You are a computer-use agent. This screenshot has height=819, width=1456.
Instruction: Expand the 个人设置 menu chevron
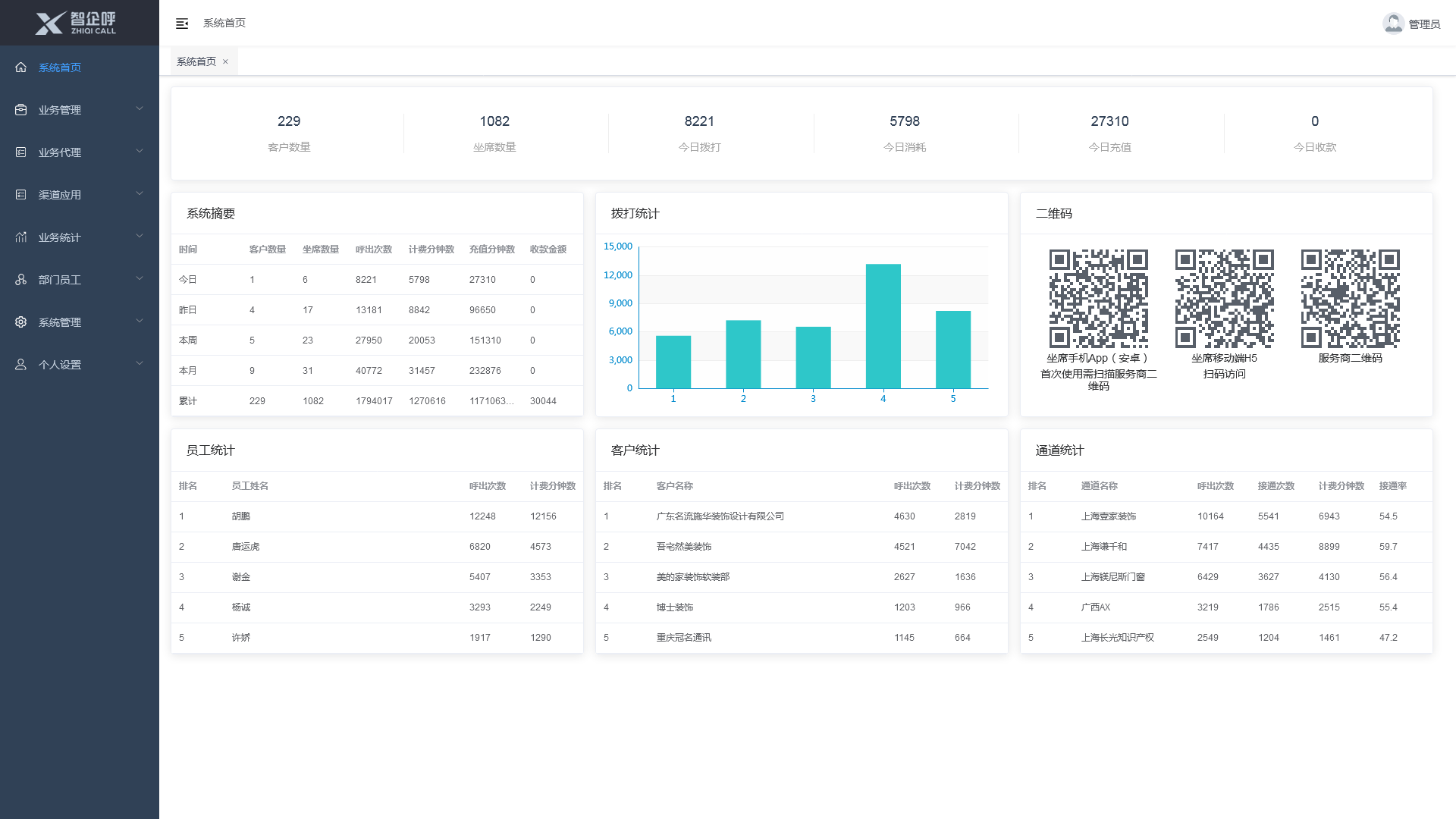[x=140, y=364]
